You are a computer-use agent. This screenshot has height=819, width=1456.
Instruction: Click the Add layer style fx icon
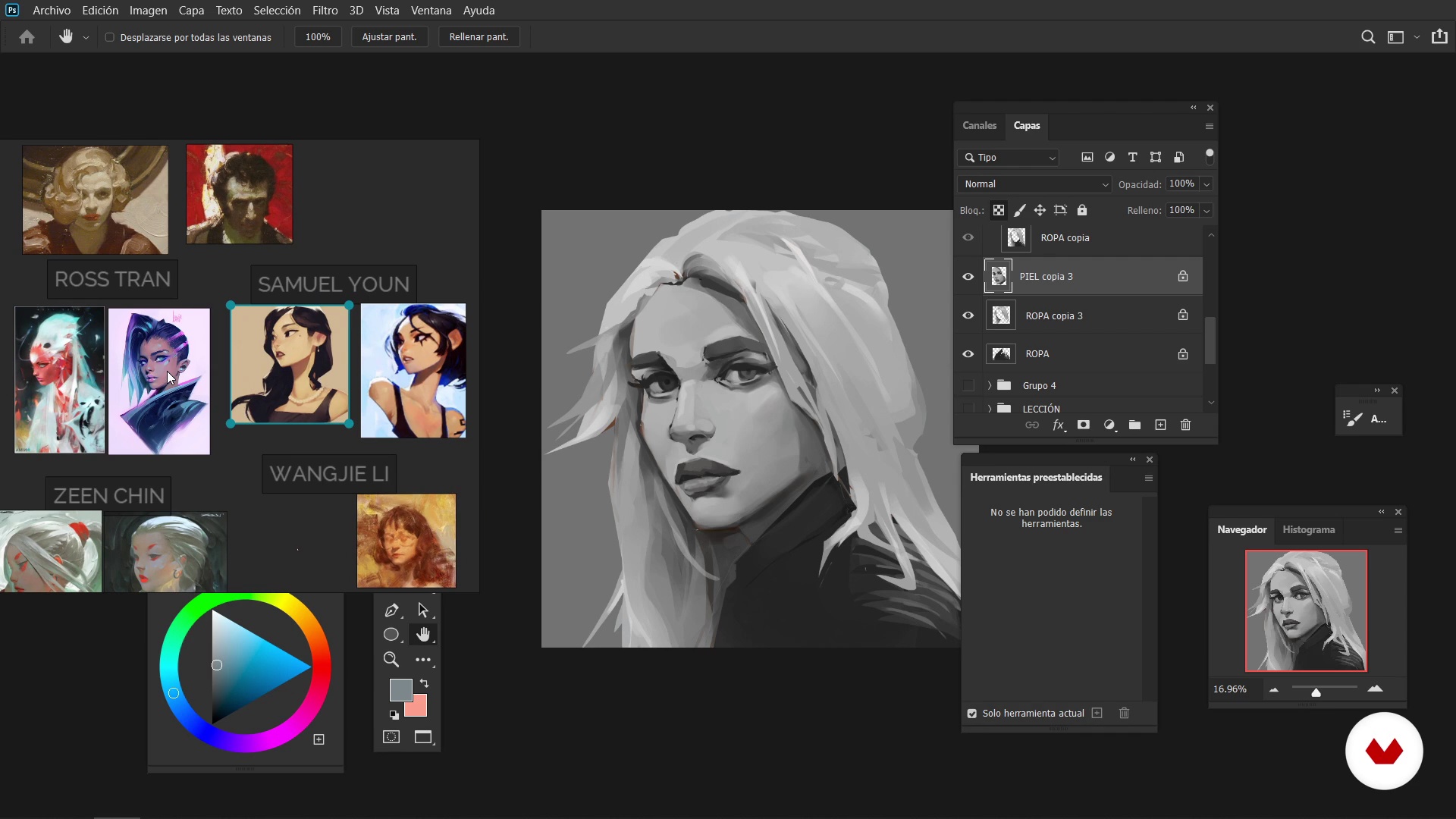[x=1059, y=425]
